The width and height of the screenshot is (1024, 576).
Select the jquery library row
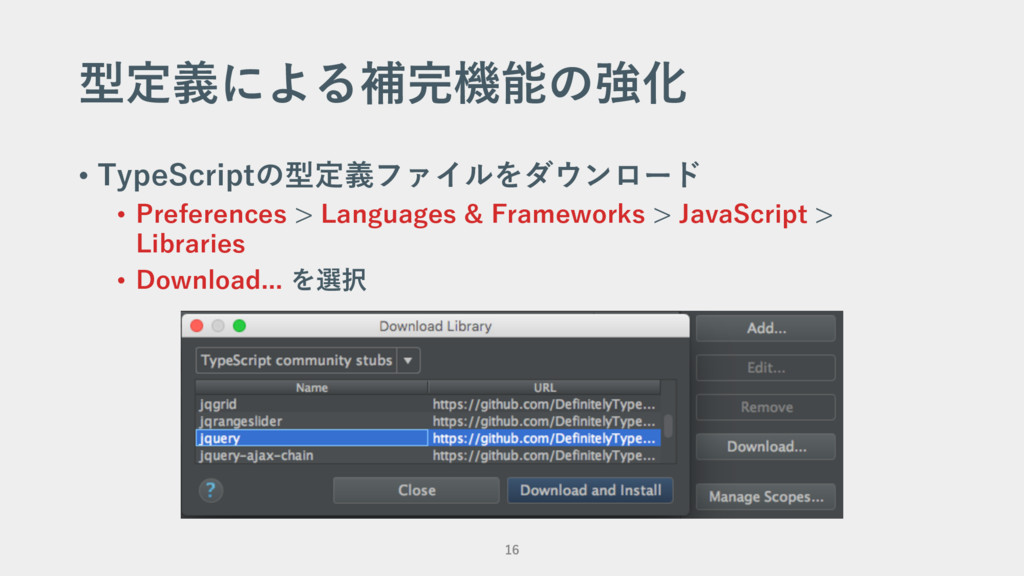[311, 438]
